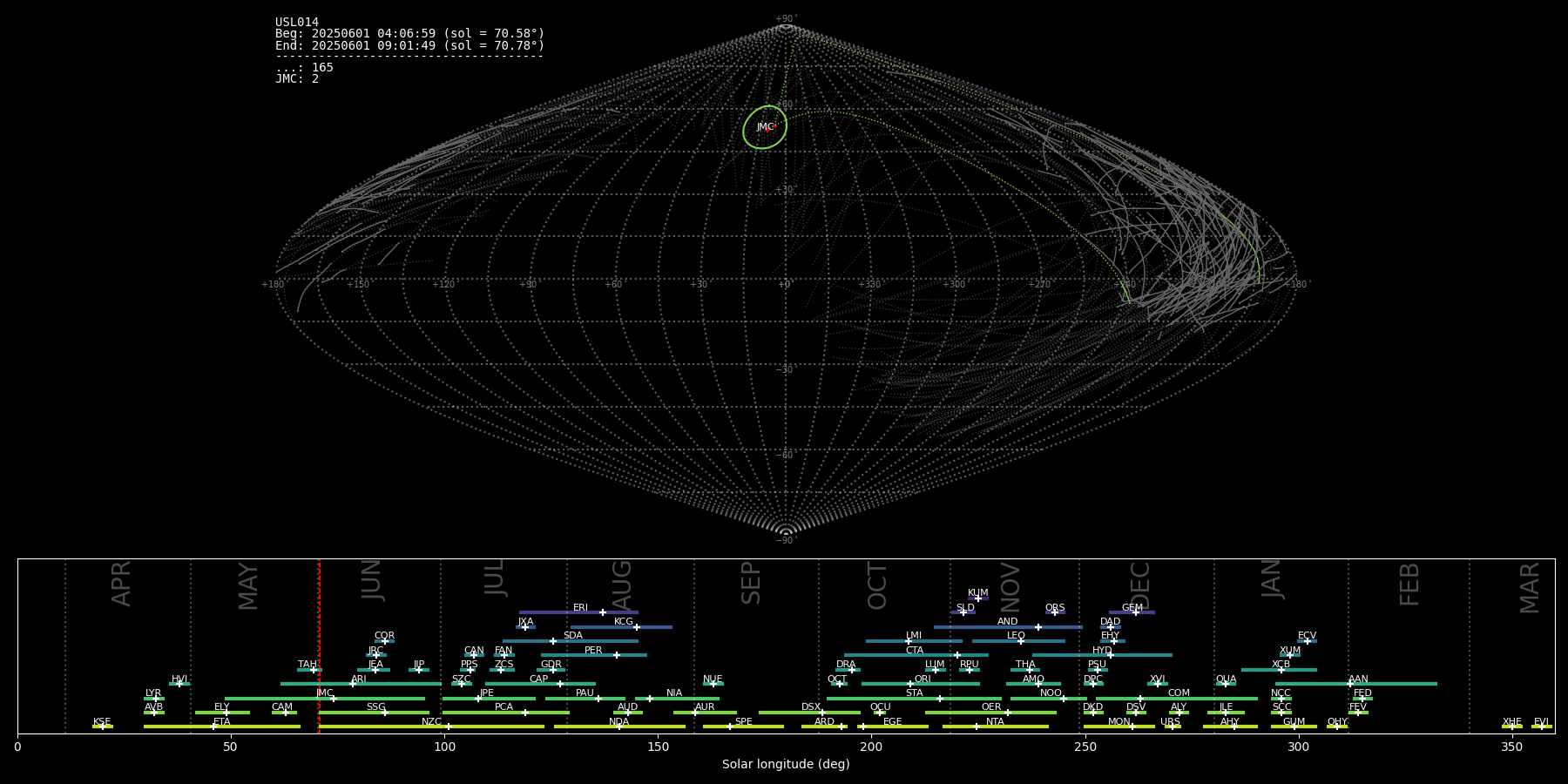Viewport: 1568px width, 784px height.
Task: Select the ORS shower label
Action: coord(1055,608)
